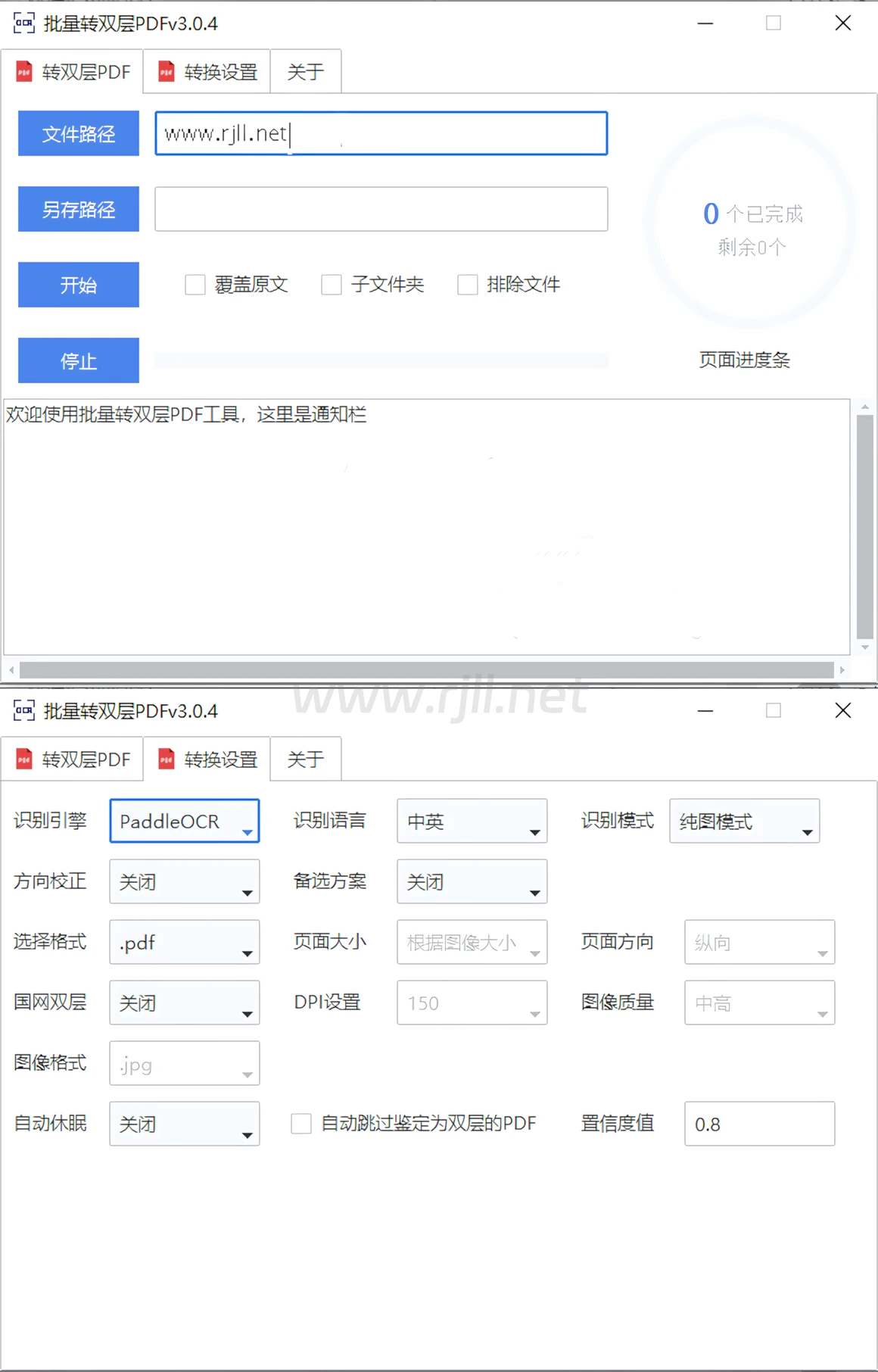Expand the 选择格式 .pdf dropdown
Screen dimensions: 878x1372
[185, 942]
